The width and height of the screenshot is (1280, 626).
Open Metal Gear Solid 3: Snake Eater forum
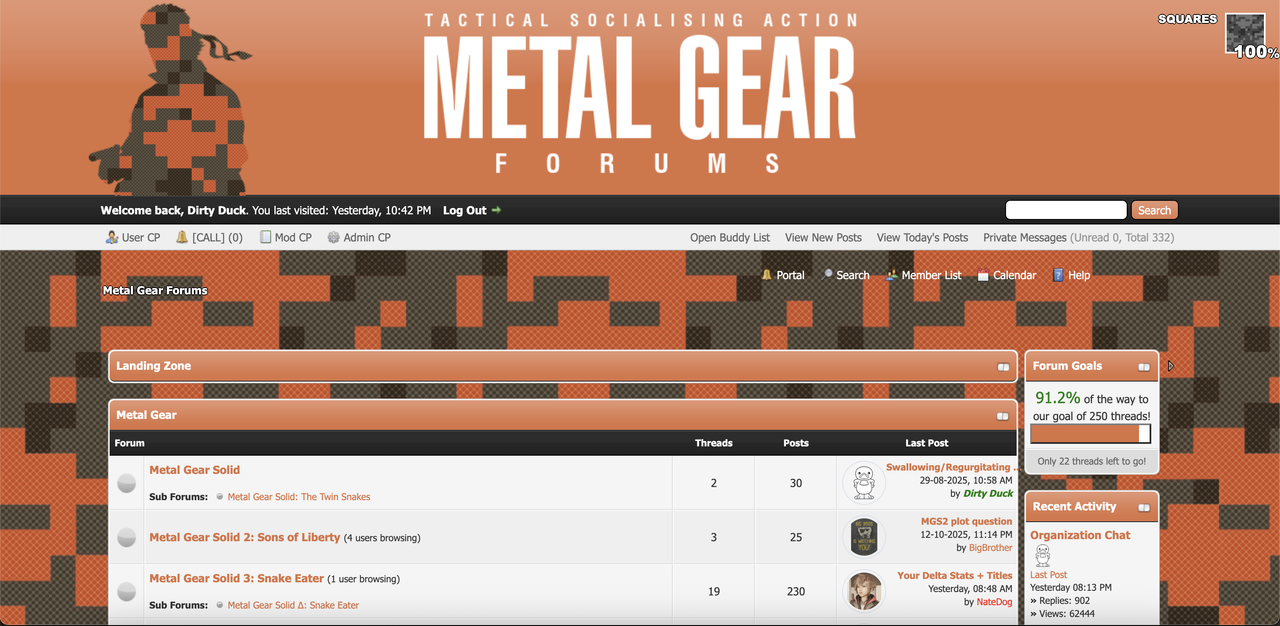pos(237,578)
